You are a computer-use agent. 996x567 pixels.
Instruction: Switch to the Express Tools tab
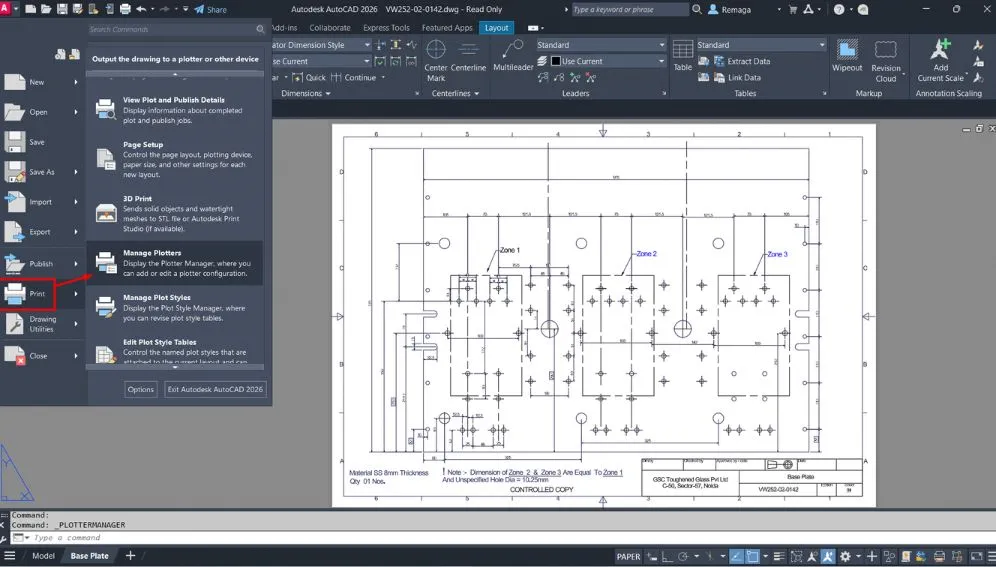pyautogui.click(x=386, y=28)
